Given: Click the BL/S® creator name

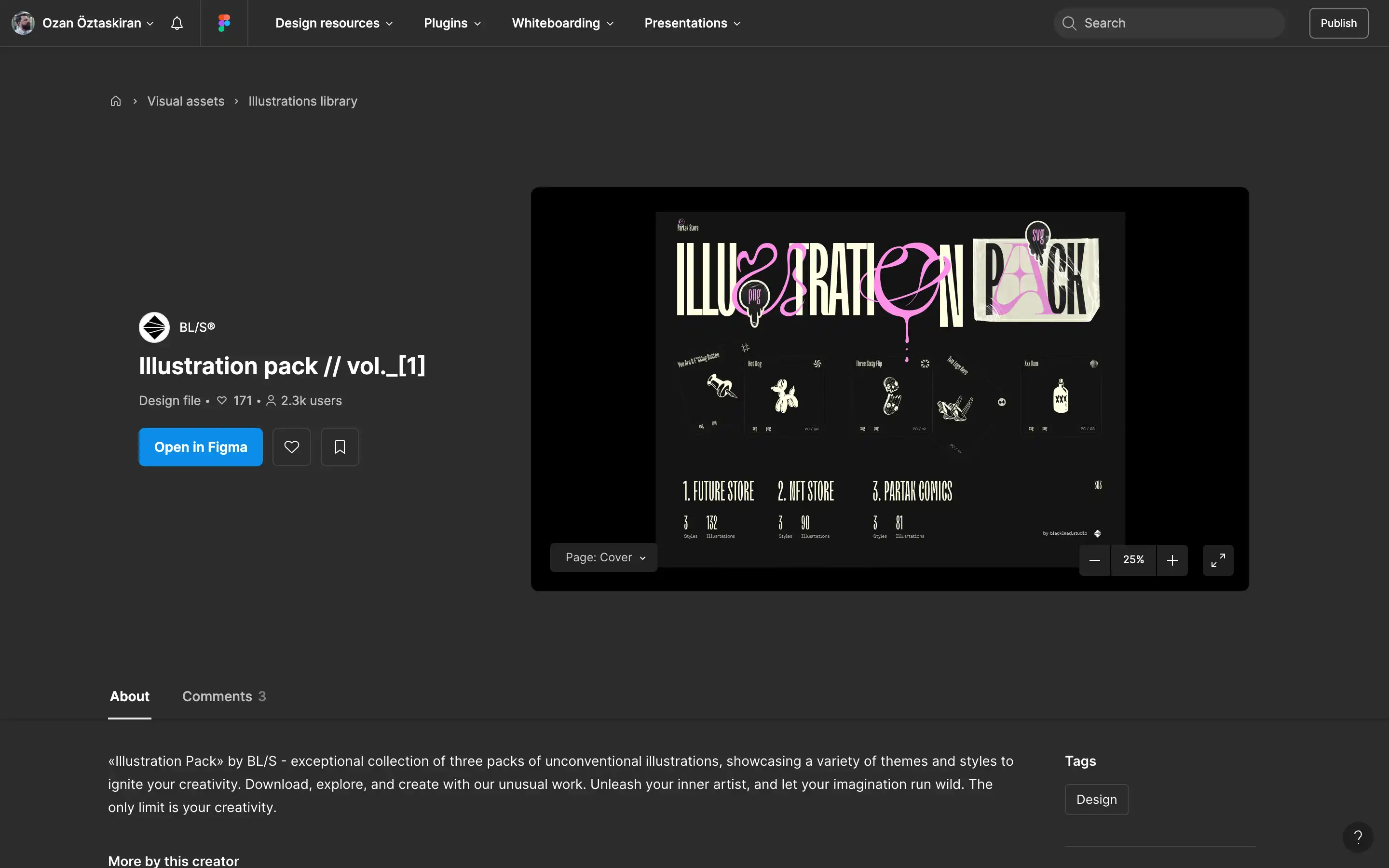Looking at the screenshot, I should coord(197,327).
